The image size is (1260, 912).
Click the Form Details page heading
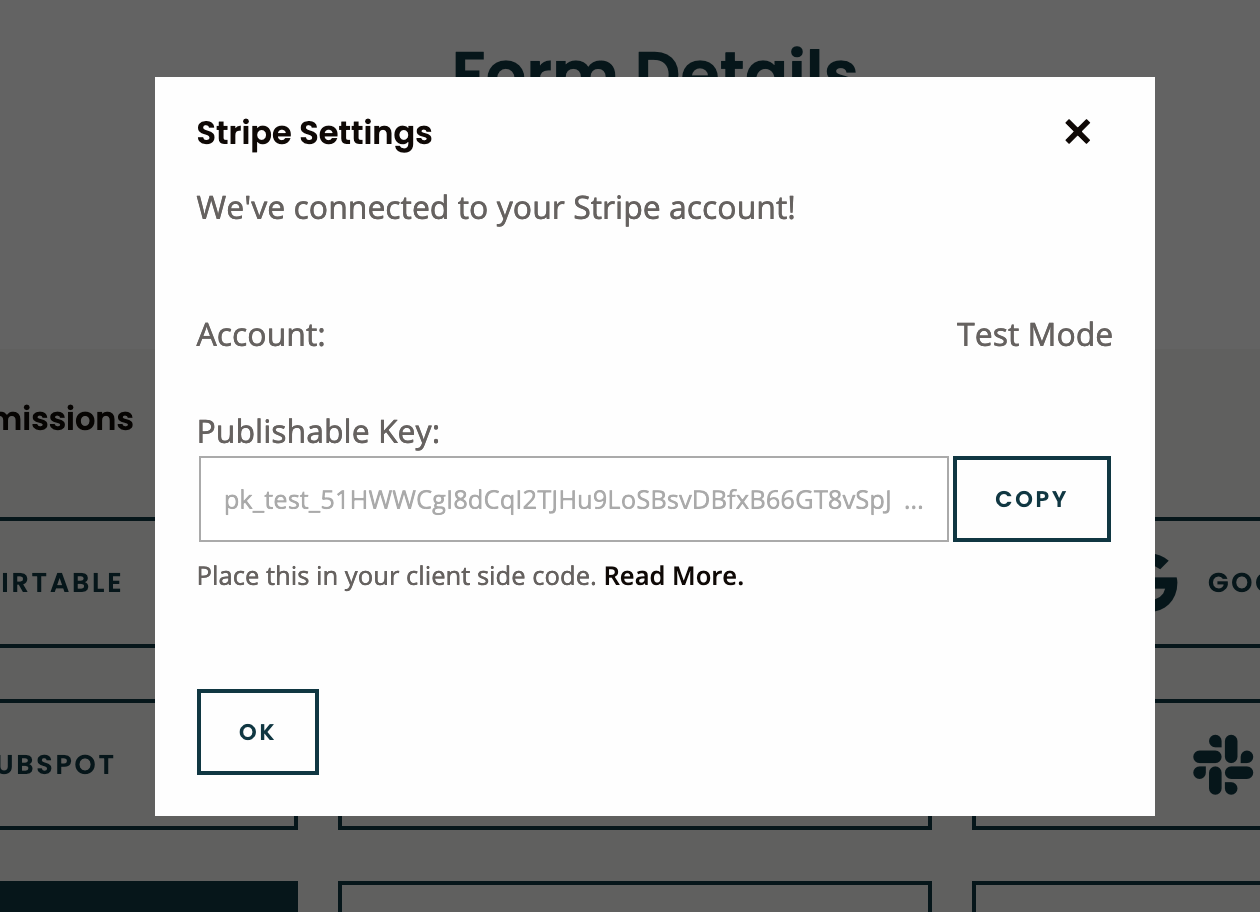656,68
